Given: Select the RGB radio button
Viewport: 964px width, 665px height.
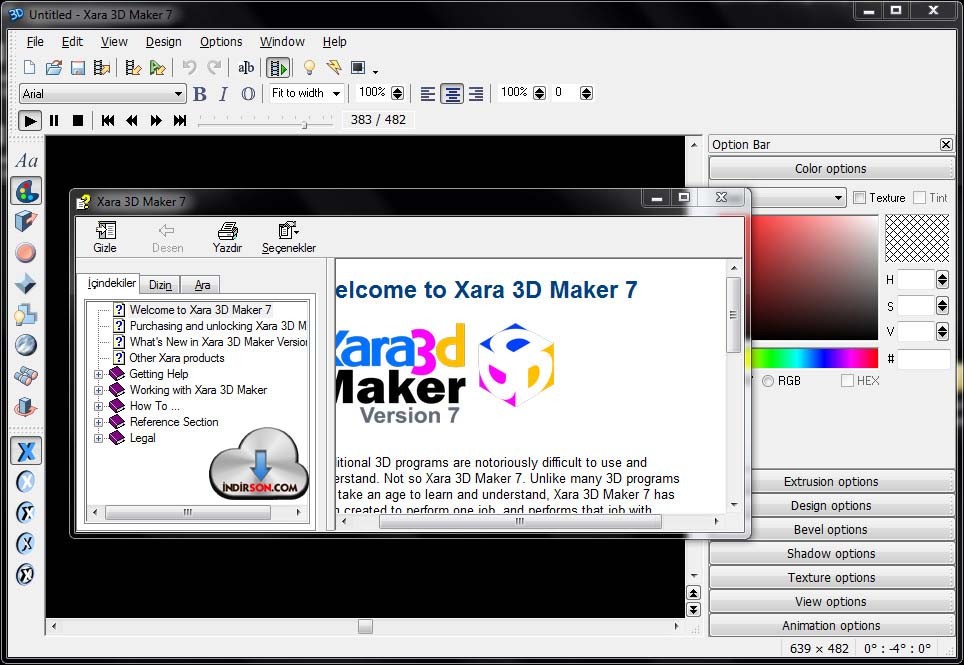Looking at the screenshot, I should [x=768, y=381].
